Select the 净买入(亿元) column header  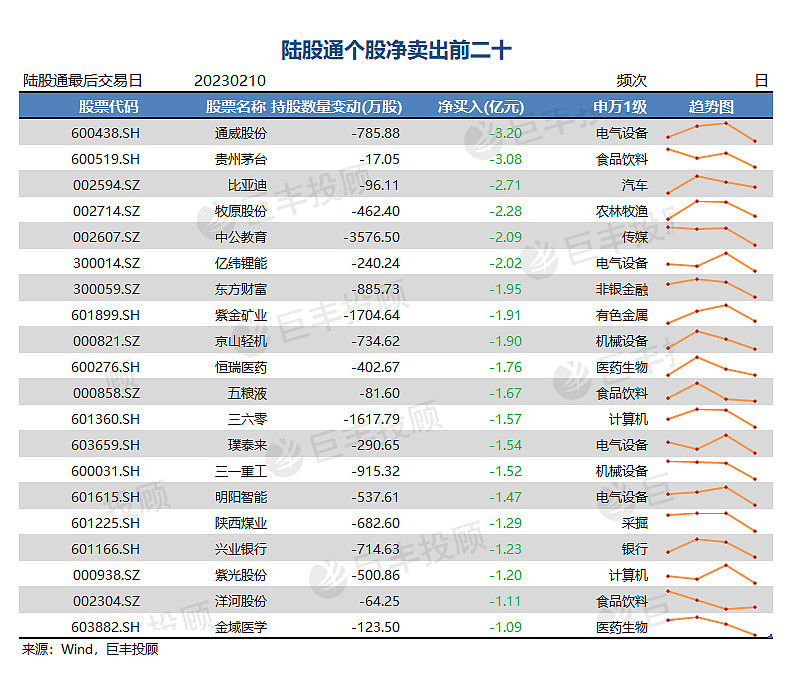click(480, 107)
